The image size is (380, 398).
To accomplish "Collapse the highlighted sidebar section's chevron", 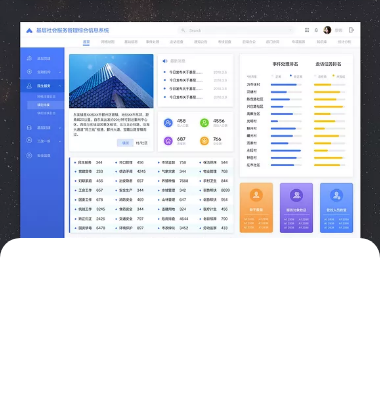I will tap(60, 86).
